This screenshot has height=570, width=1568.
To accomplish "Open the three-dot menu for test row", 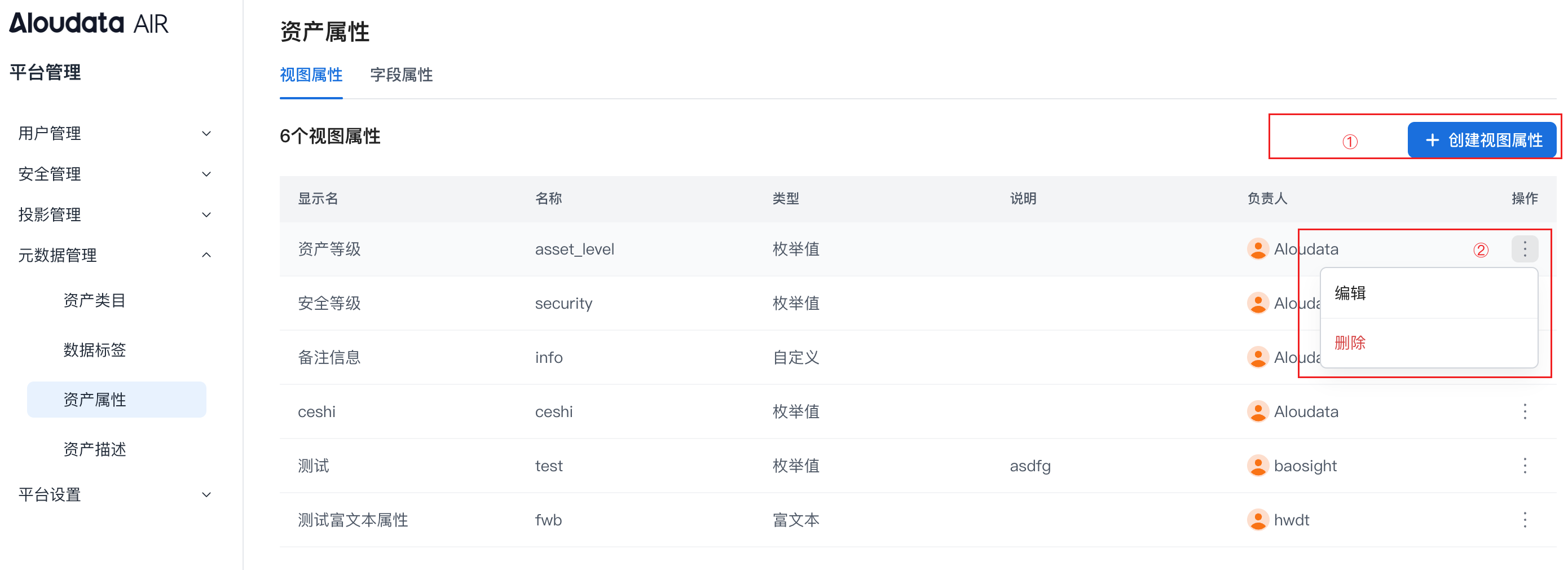I will pyautogui.click(x=1524, y=466).
